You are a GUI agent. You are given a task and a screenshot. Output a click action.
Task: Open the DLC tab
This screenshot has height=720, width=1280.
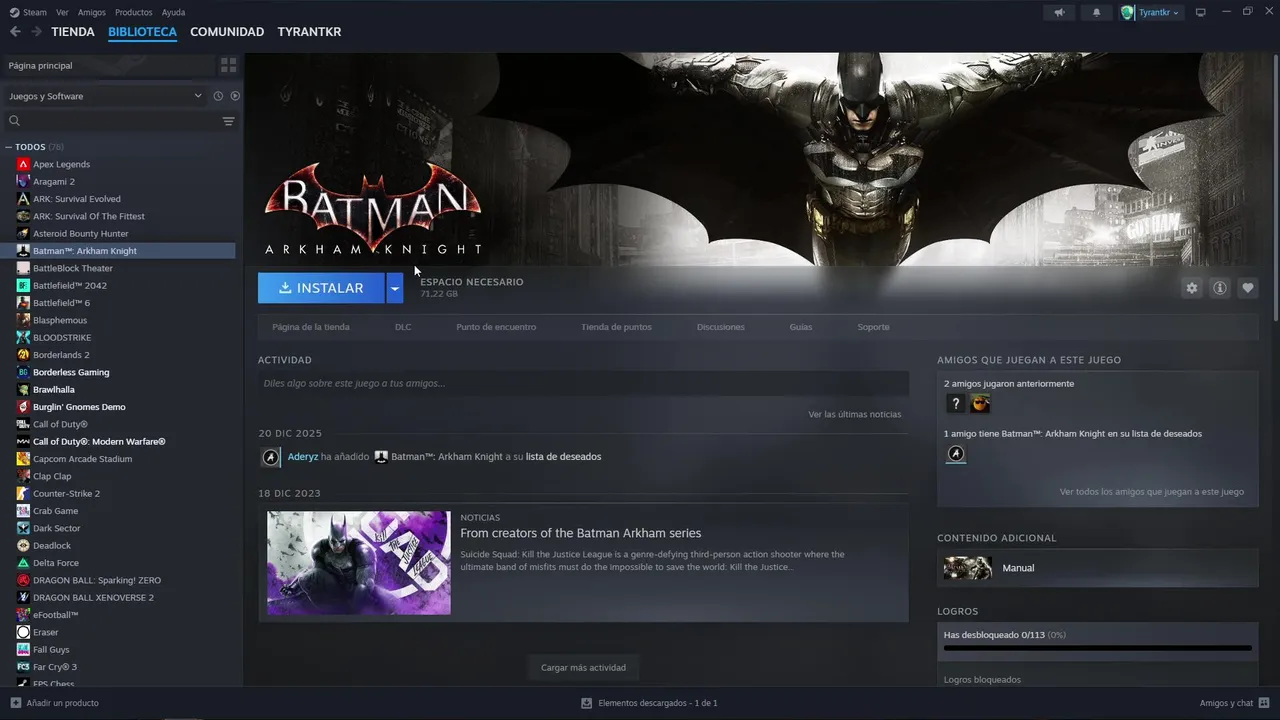click(x=403, y=327)
